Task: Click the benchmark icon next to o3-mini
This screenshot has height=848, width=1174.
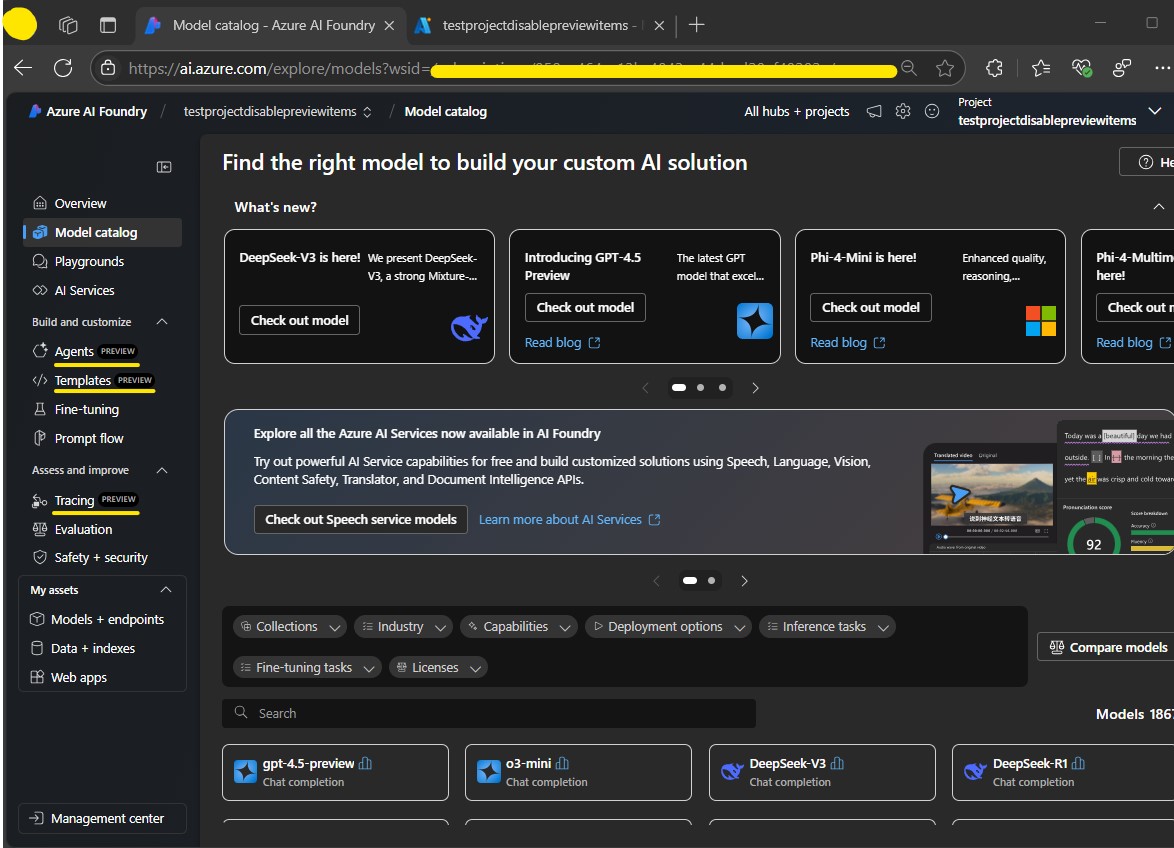Action: coord(562,763)
